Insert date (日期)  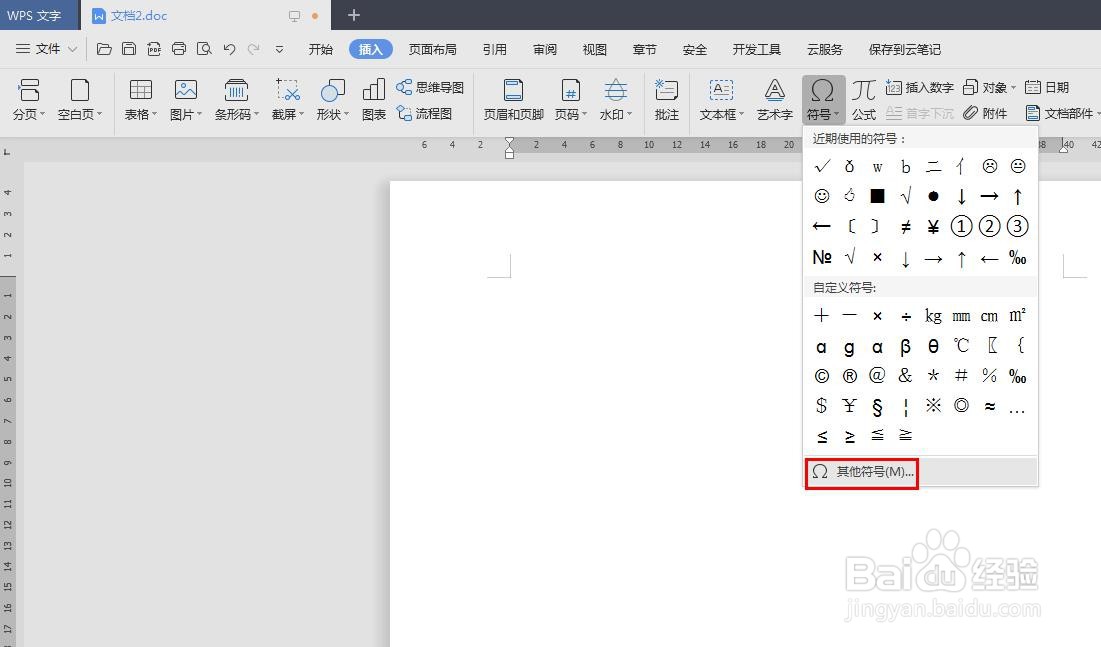tap(1047, 87)
